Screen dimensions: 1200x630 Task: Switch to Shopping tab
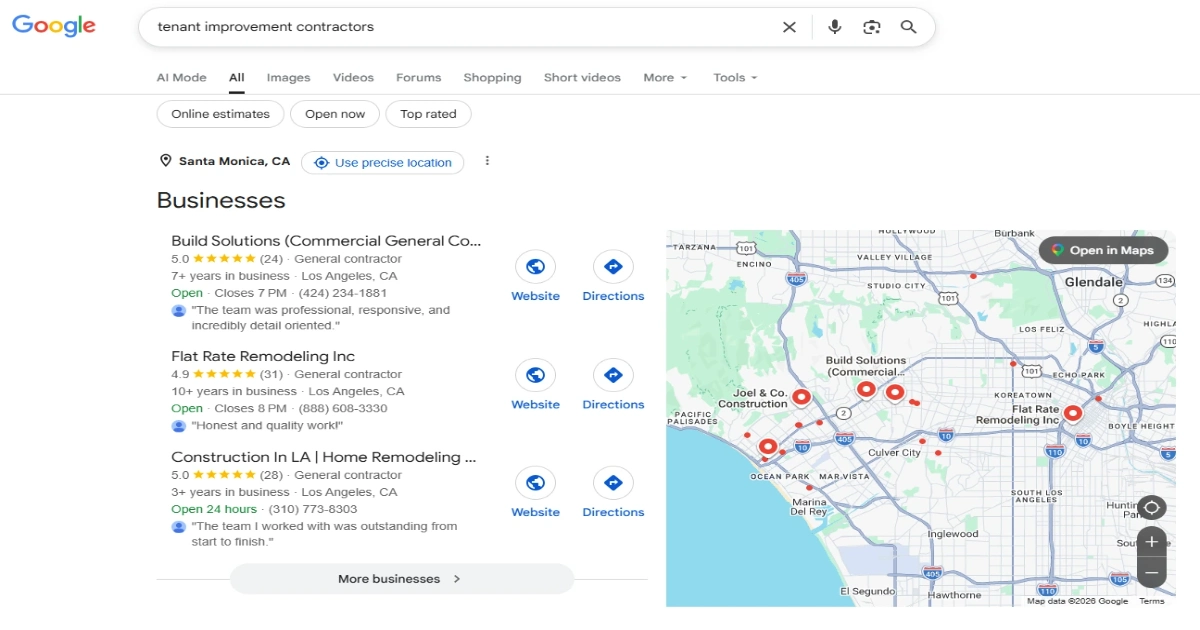tap(492, 77)
